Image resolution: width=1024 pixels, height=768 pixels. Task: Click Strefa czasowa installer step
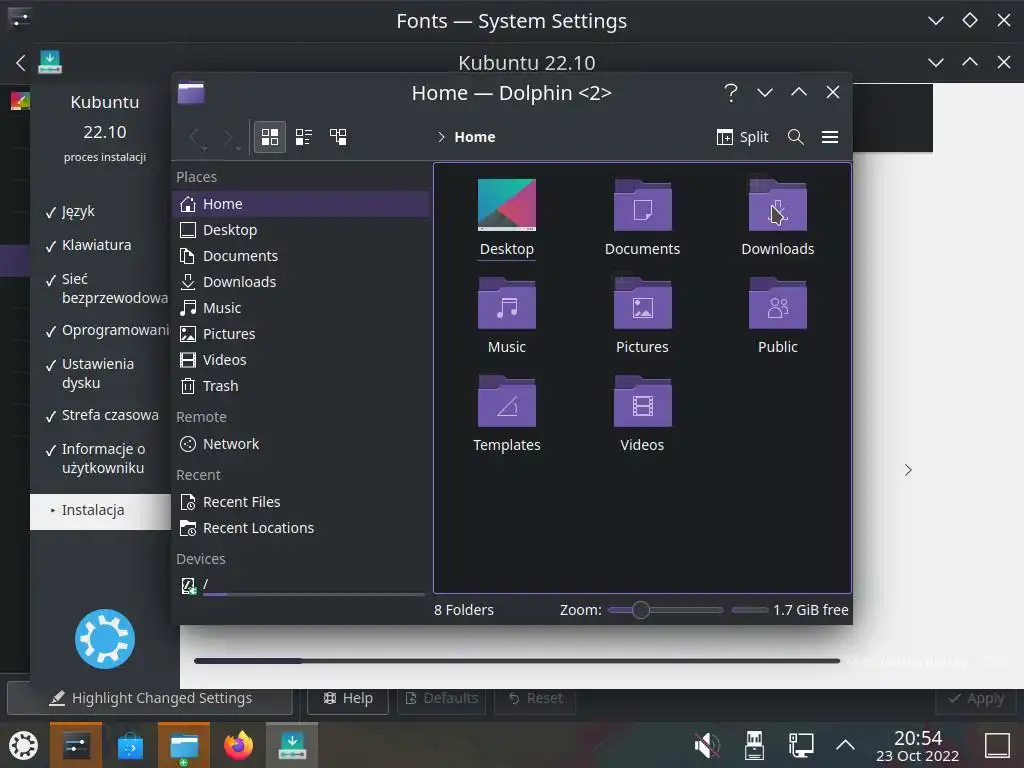(110, 415)
